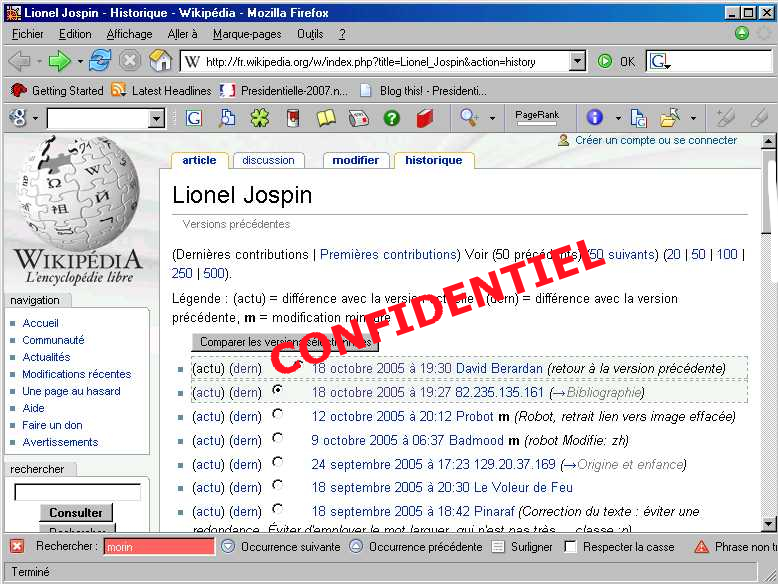Open the search engine selector in search box
This screenshot has height=584, width=778.
coord(660,62)
